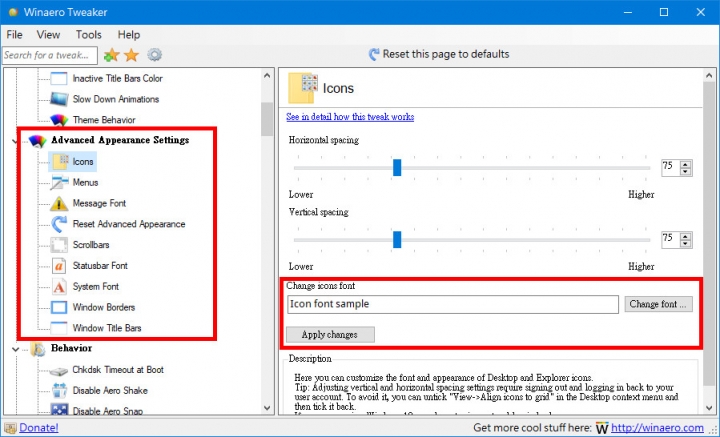Open the View menu
This screenshot has width=720, height=437.
coord(48,35)
